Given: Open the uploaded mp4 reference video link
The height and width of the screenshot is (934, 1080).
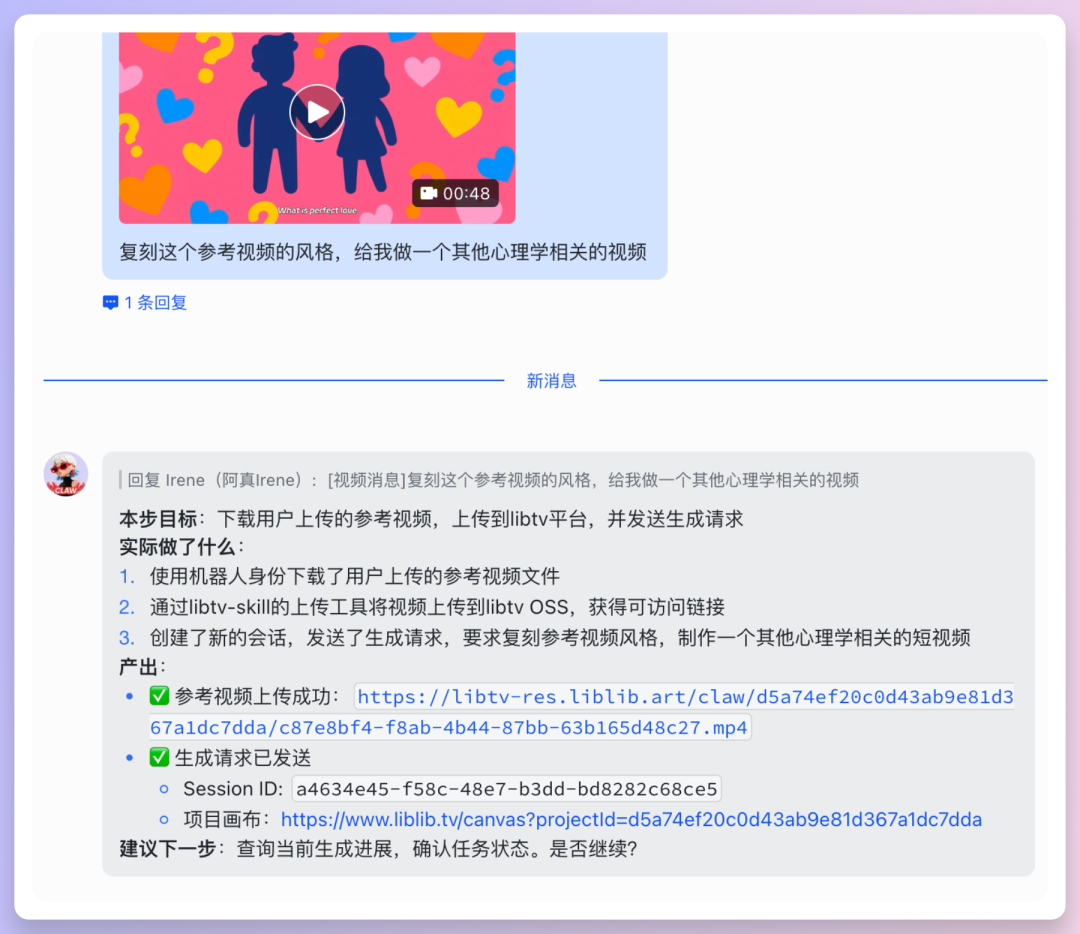Looking at the screenshot, I should coord(652,696).
